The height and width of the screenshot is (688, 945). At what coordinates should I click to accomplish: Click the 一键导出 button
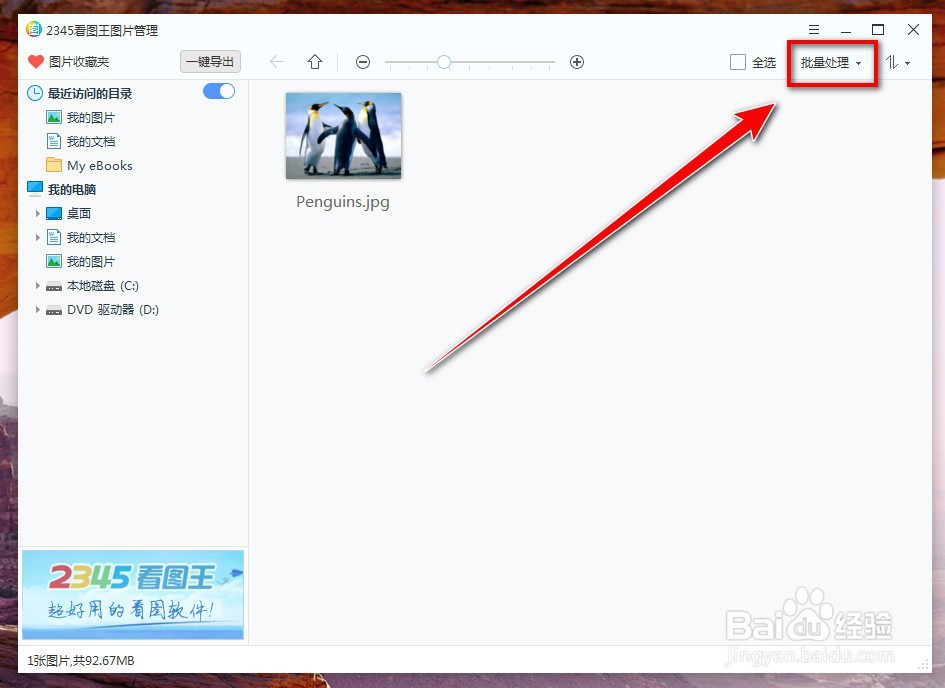pyautogui.click(x=210, y=61)
